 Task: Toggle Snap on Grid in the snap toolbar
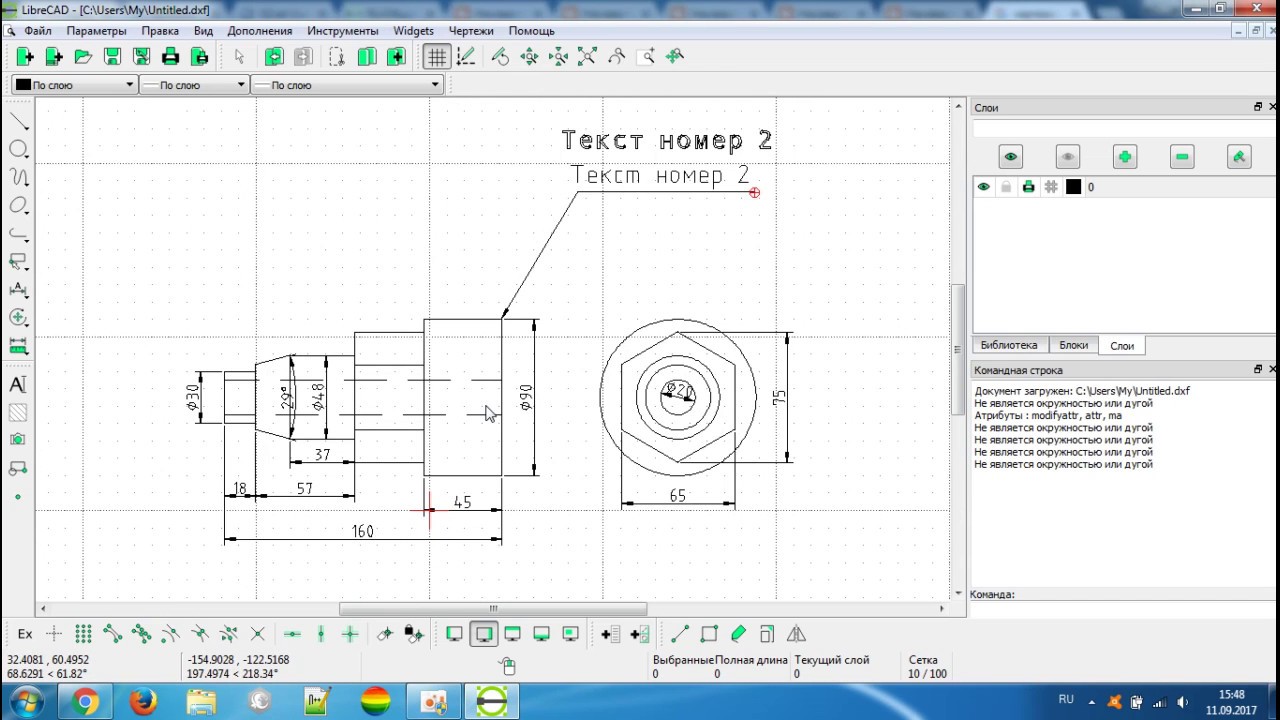coord(83,634)
